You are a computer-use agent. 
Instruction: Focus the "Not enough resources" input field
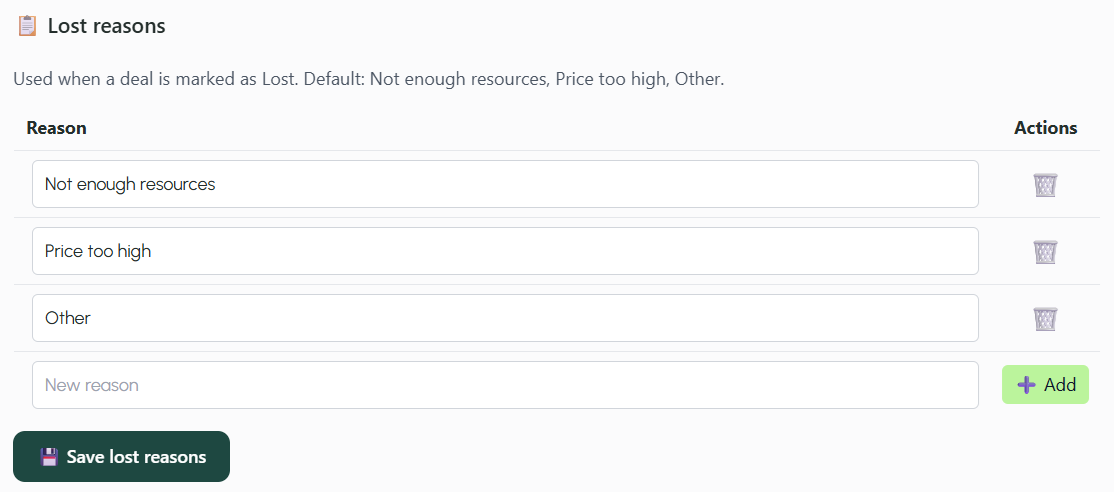505,184
